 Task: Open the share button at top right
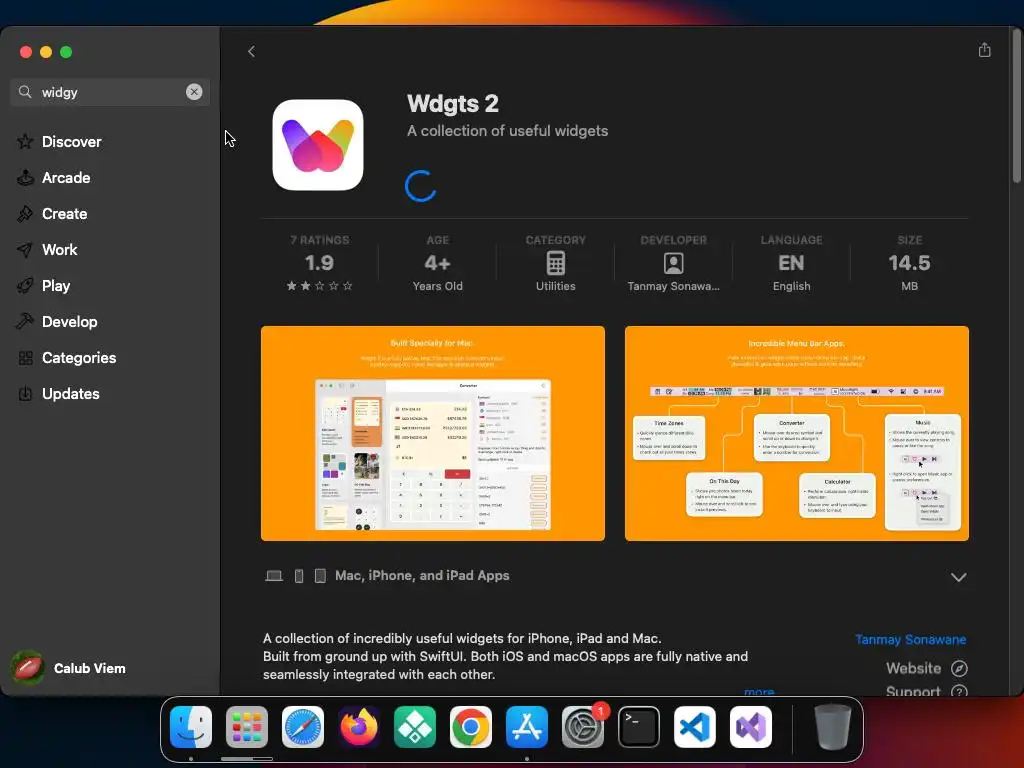[984, 50]
